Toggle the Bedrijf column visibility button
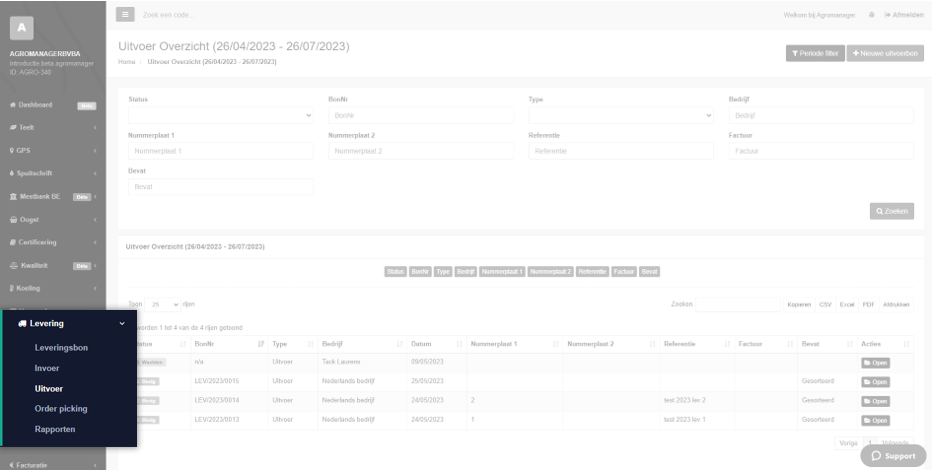Viewport: 932px width, 471px height. 465,272
